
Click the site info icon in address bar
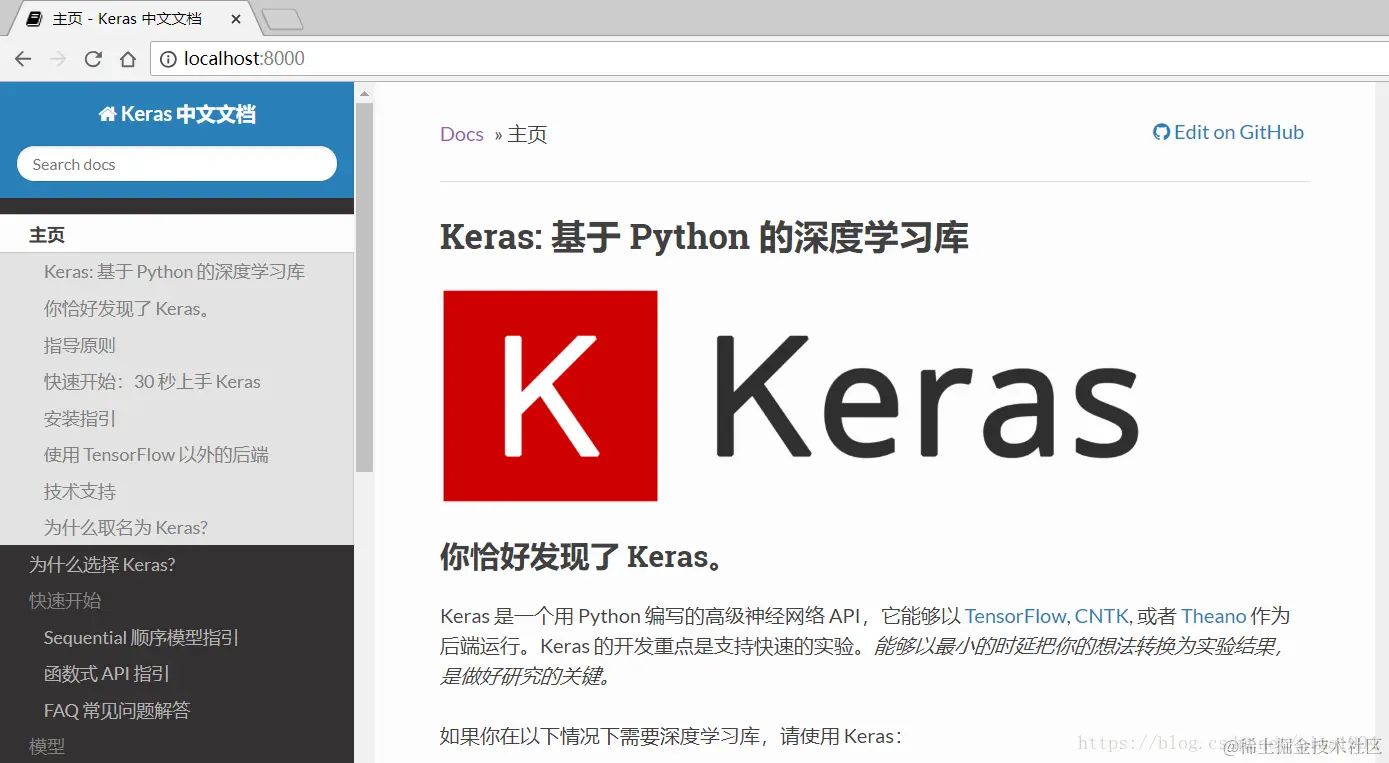(x=168, y=59)
